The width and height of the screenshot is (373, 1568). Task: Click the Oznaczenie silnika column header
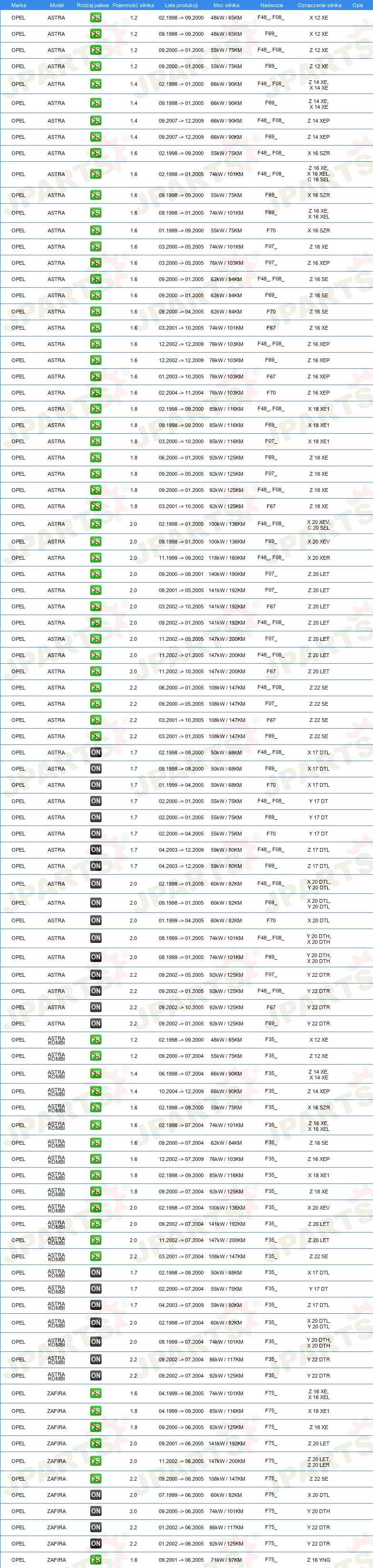[320, 5]
